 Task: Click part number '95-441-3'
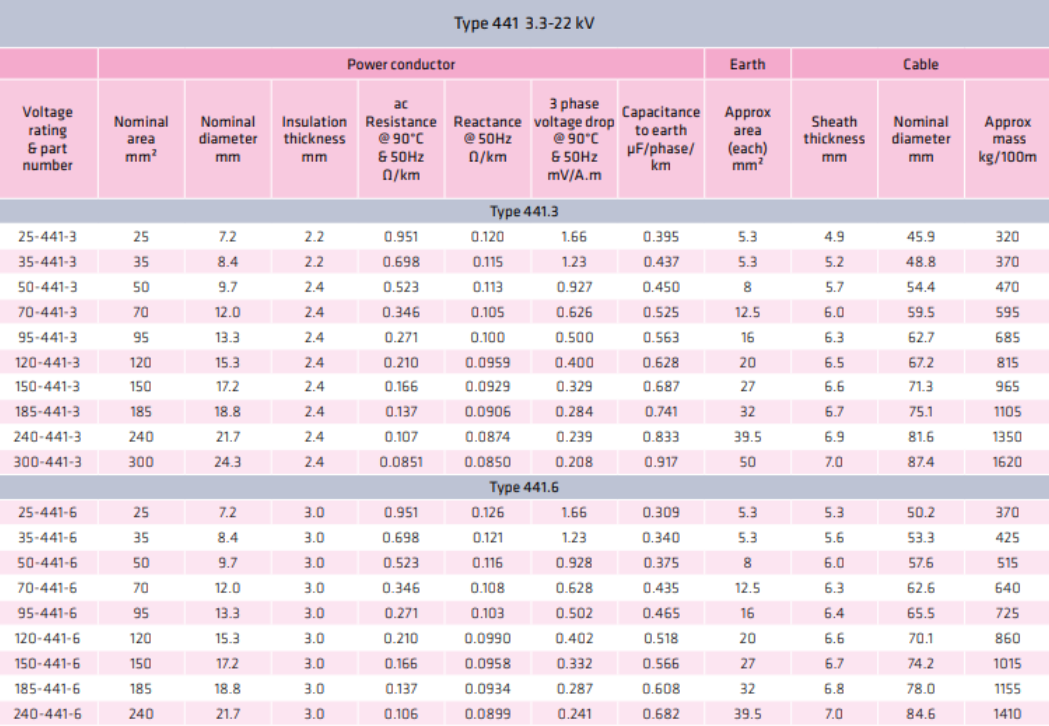click(x=47, y=337)
